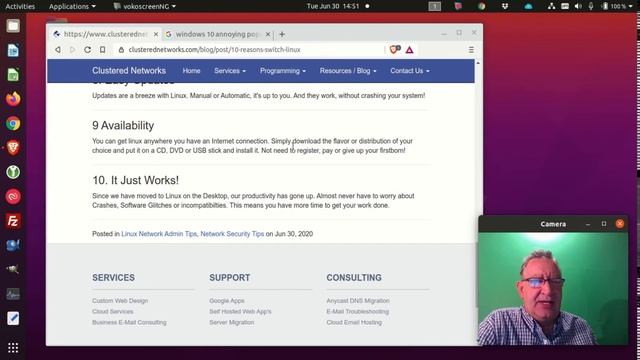This screenshot has height=360, width=640.
Task: Open network icon in top bar
Action: coord(551,6)
